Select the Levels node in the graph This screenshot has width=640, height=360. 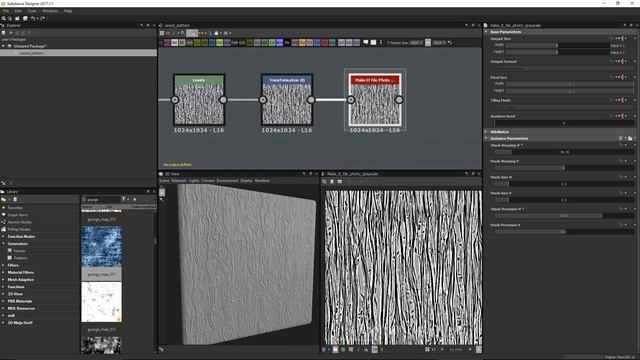click(x=199, y=100)
